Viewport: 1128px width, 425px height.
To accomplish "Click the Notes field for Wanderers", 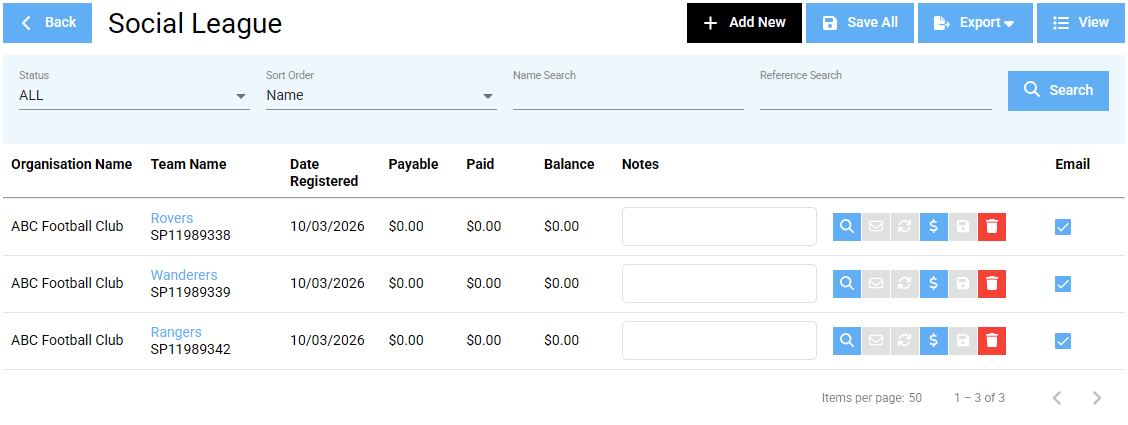I will point(719,283).
